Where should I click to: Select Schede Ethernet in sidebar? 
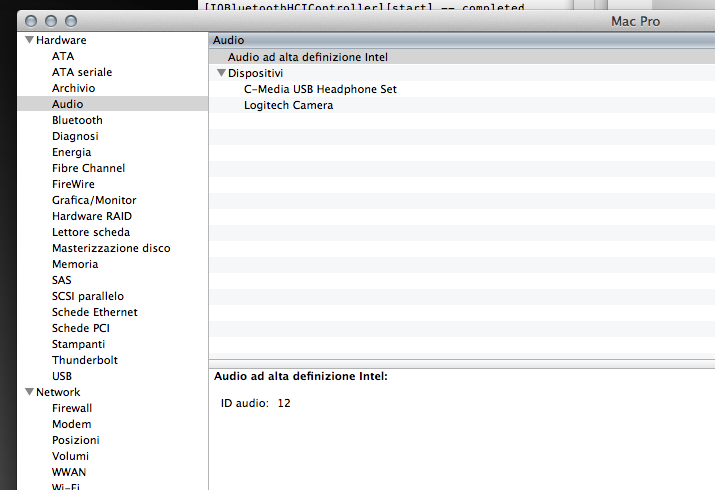click(95, 312)
